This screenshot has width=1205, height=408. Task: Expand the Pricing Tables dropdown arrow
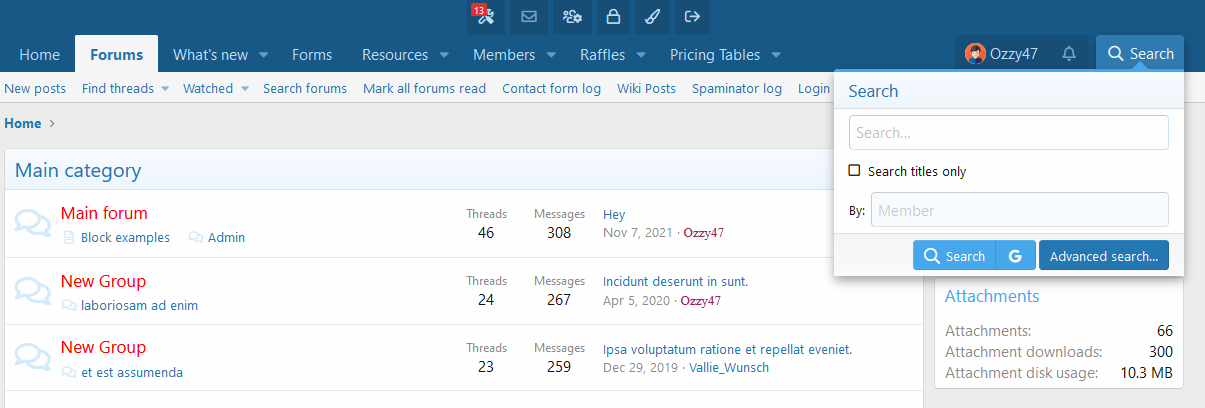point(776,55)
